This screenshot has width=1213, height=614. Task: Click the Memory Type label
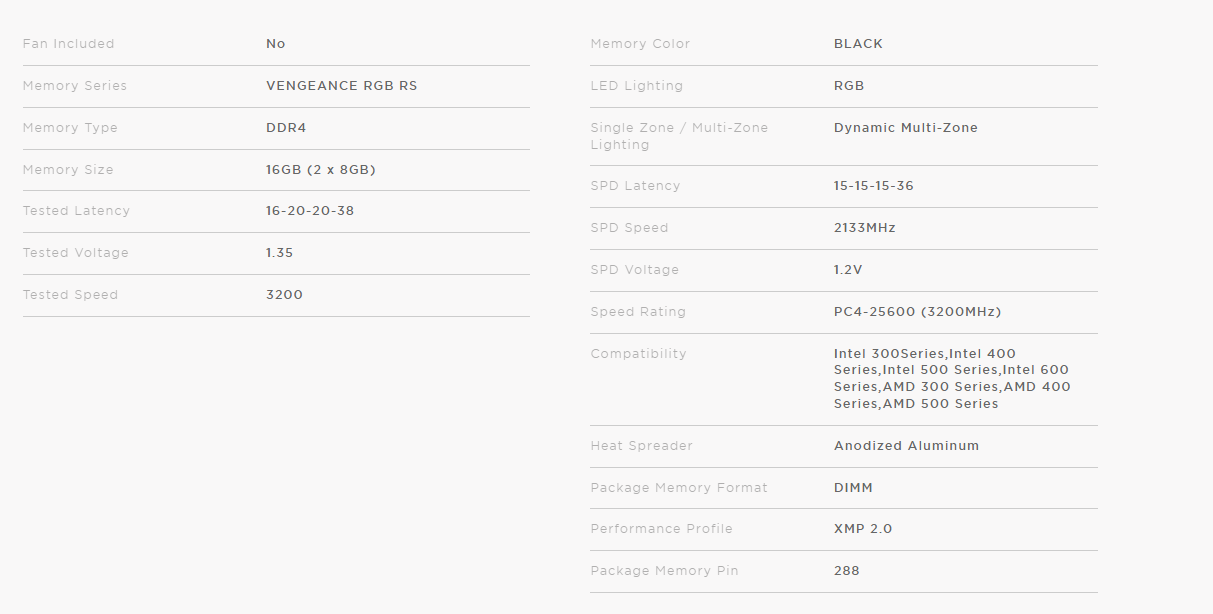tap(70, 128)
